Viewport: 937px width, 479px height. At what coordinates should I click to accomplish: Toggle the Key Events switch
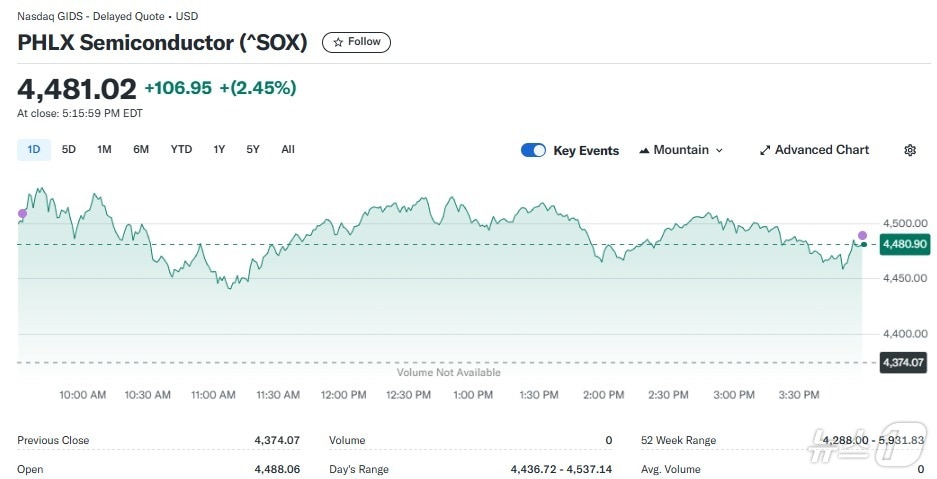coord(533,150)
